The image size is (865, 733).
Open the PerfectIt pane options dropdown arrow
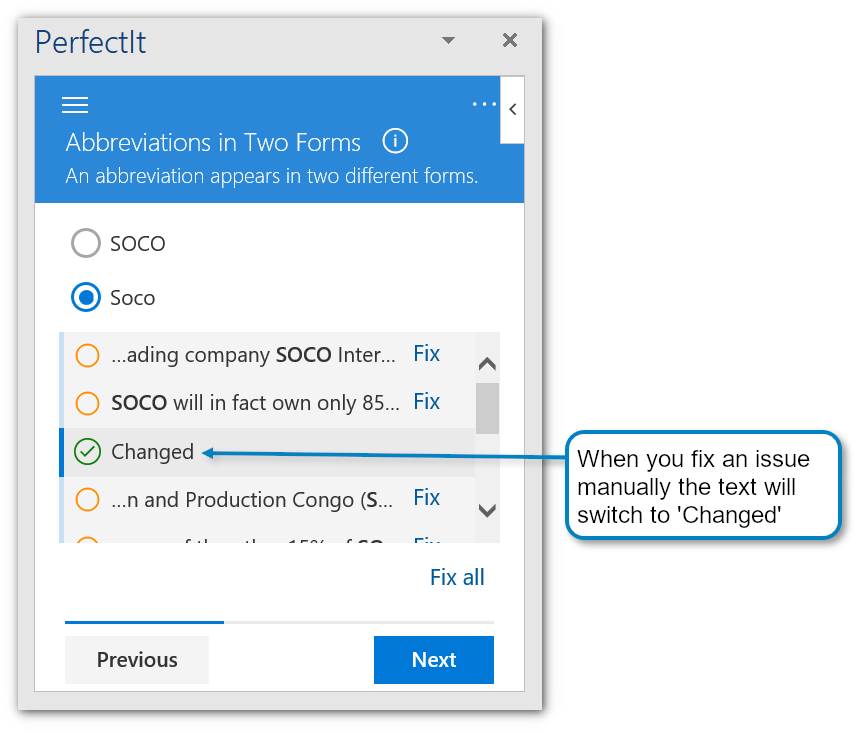click(448, 41)
